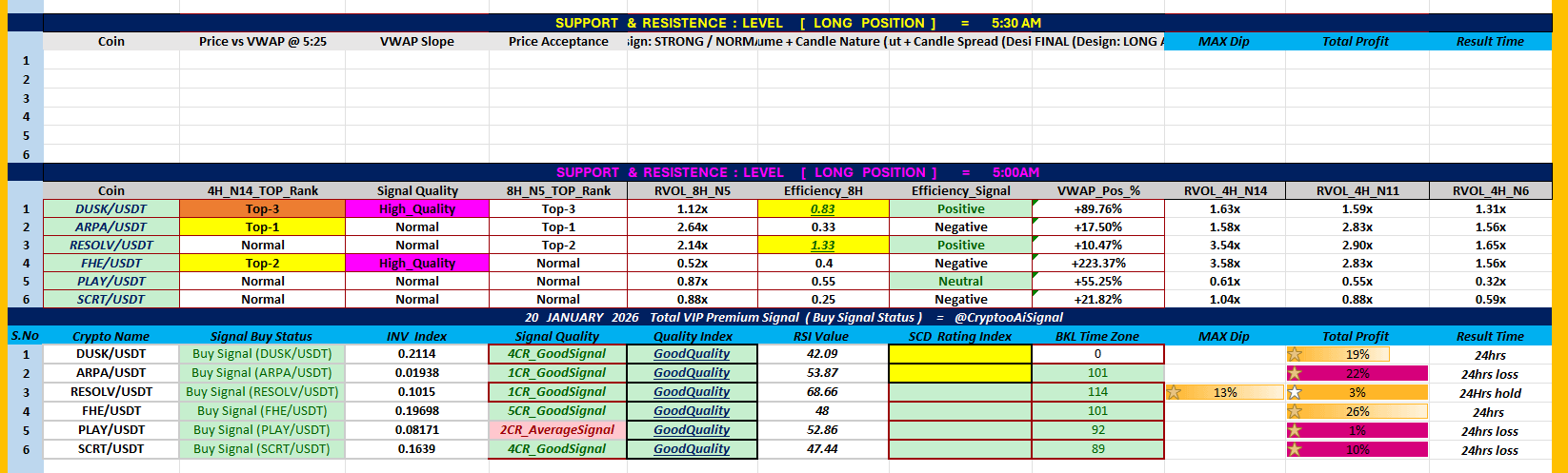Select the RSI Value 42.09
1568x473 pixels.
822,354
